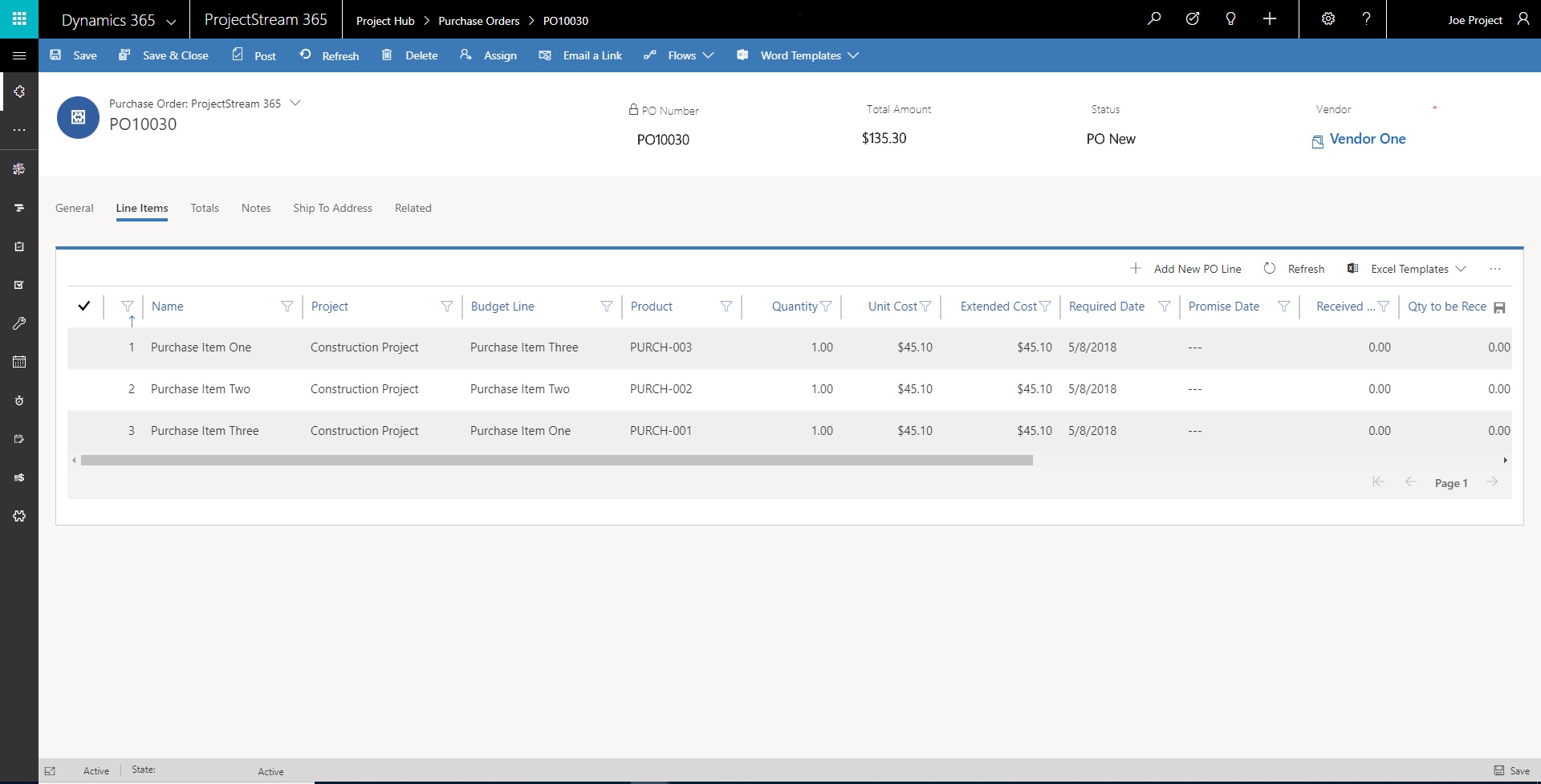The image size is (1541, 784).
Task: Switch to the General tab
Action: (x=75, y=208)
